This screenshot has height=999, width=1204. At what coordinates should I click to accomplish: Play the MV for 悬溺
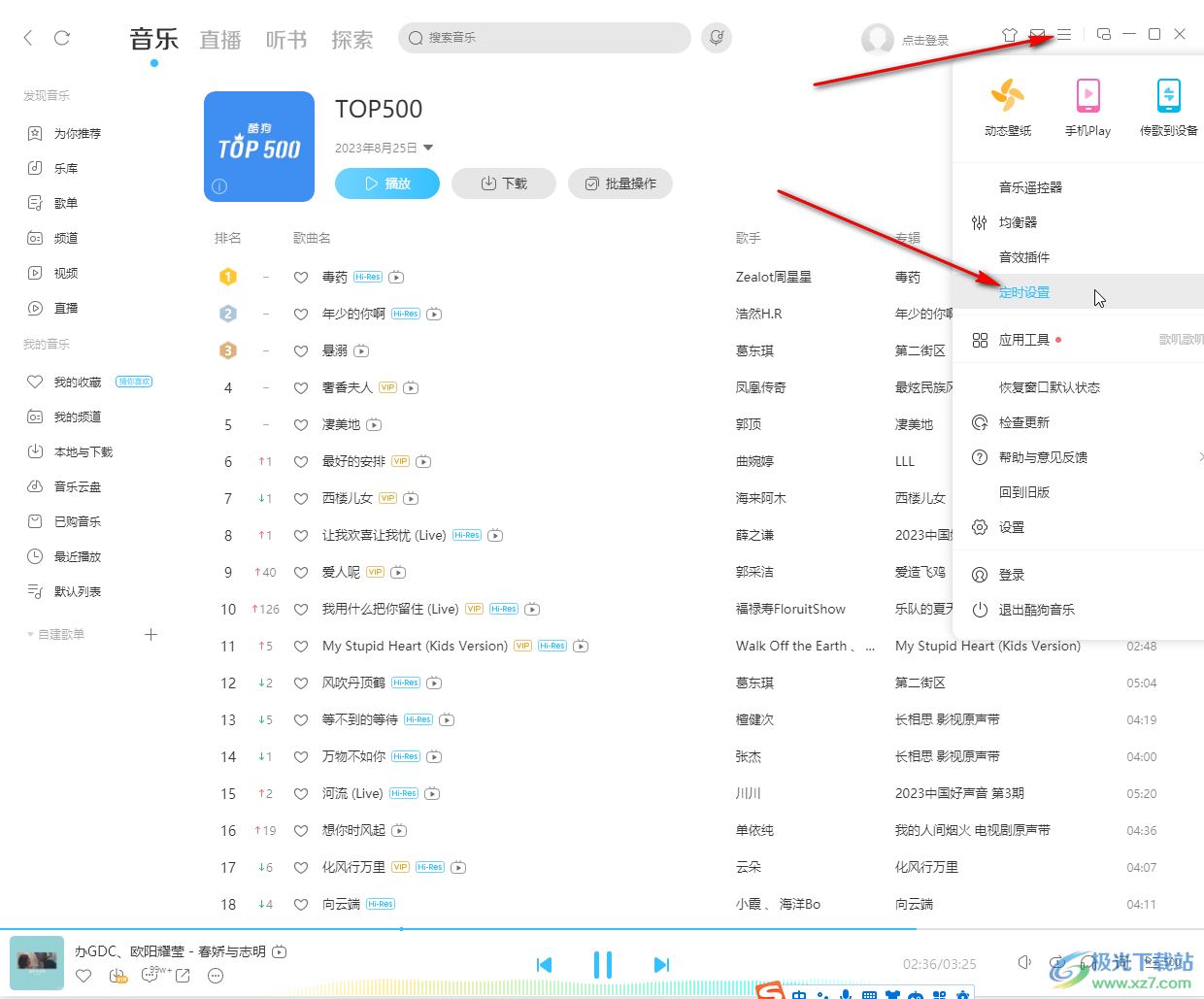[361, 351]
